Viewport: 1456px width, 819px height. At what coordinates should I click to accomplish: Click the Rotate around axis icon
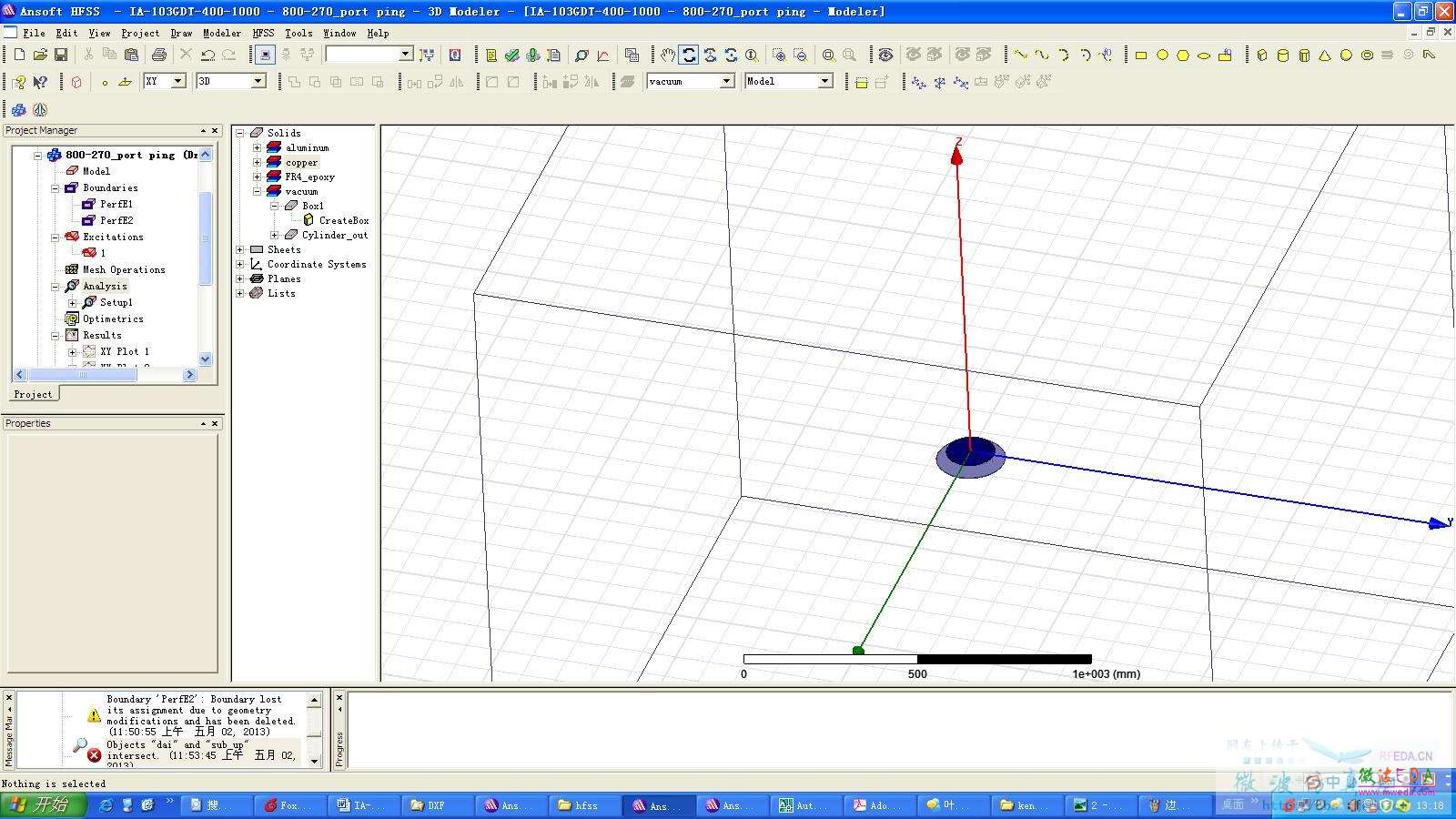(435, 82)
